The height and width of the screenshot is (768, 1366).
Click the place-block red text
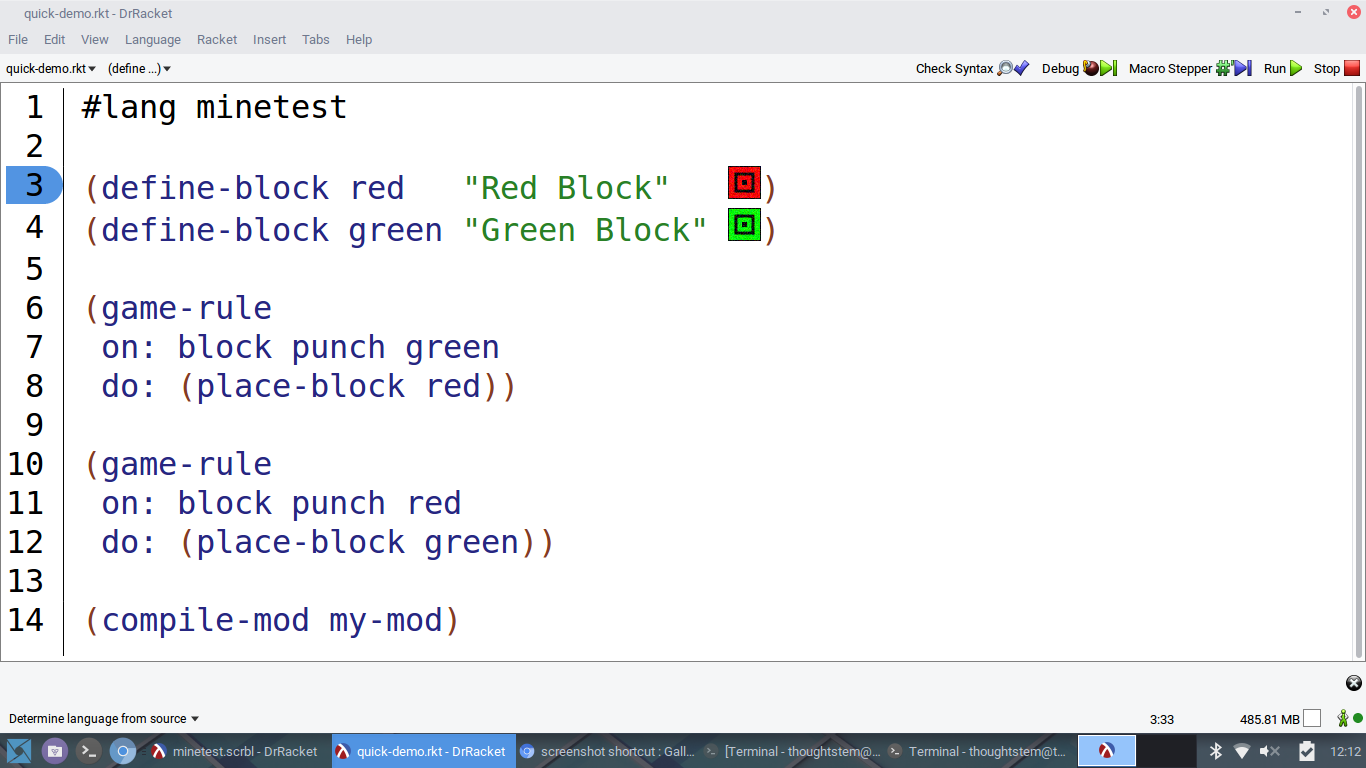338,386
